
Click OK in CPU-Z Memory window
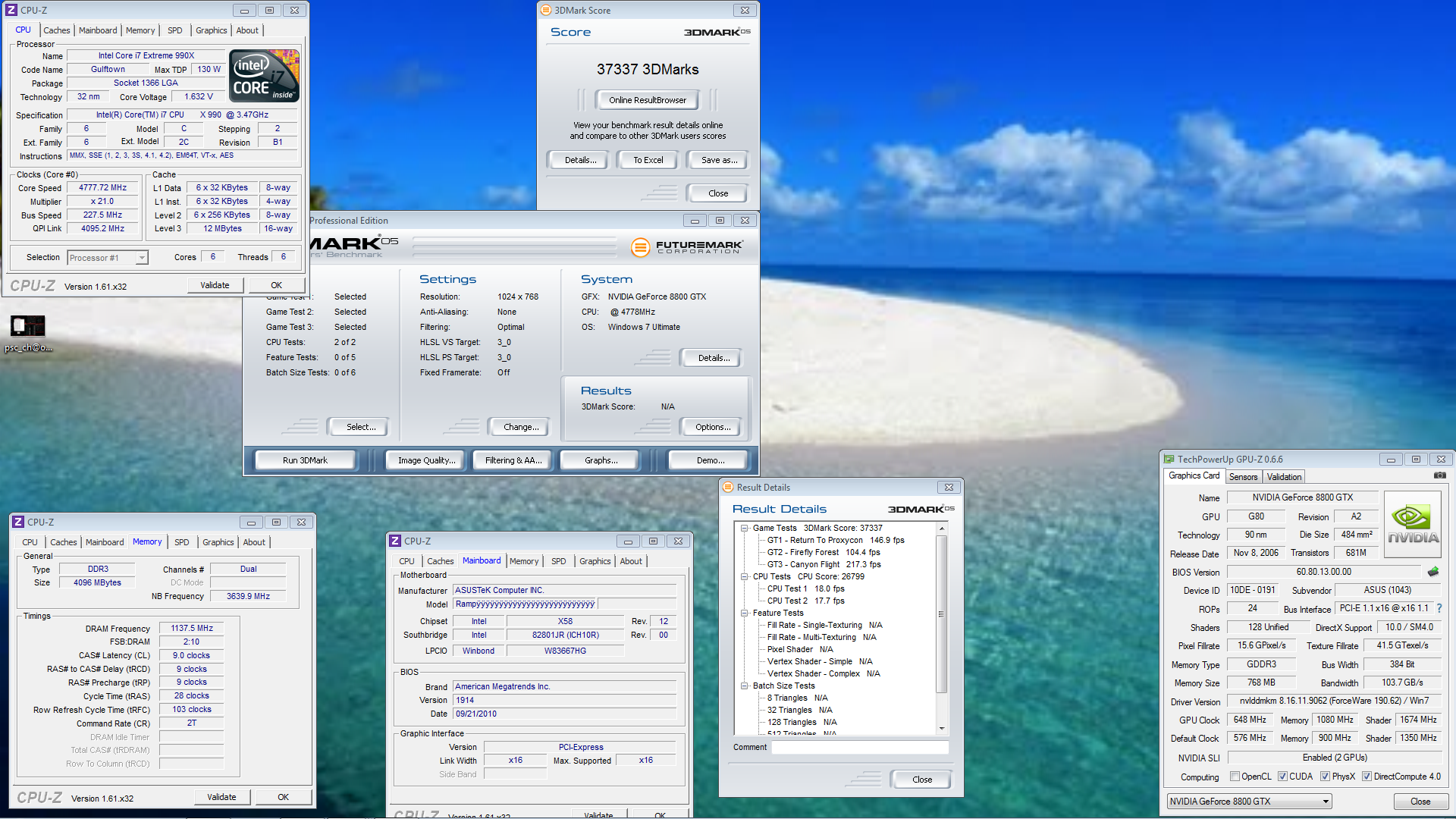point(283,797)
